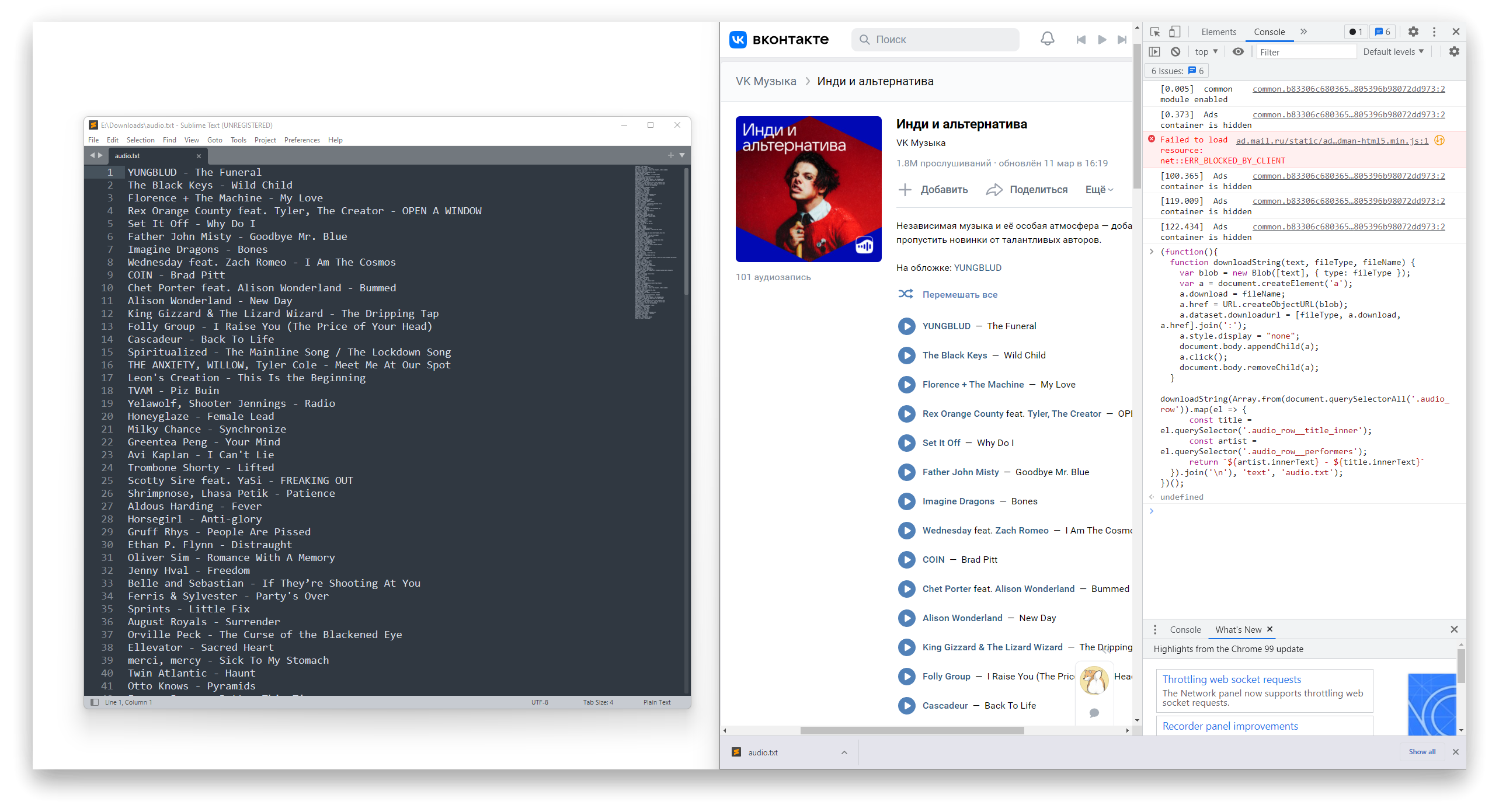Switch to the DevTools Console tab
Image resolution: width=1499 pixels, height=812 pixels.
1269,32
